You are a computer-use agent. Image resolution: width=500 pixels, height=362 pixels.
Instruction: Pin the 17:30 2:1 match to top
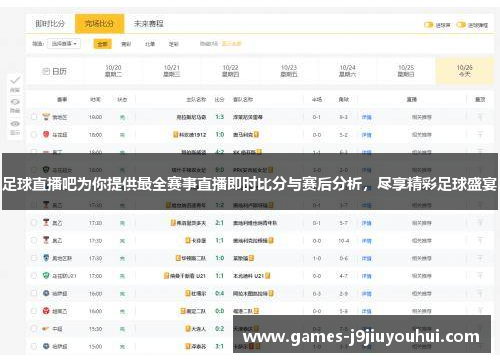coord(480,223)
